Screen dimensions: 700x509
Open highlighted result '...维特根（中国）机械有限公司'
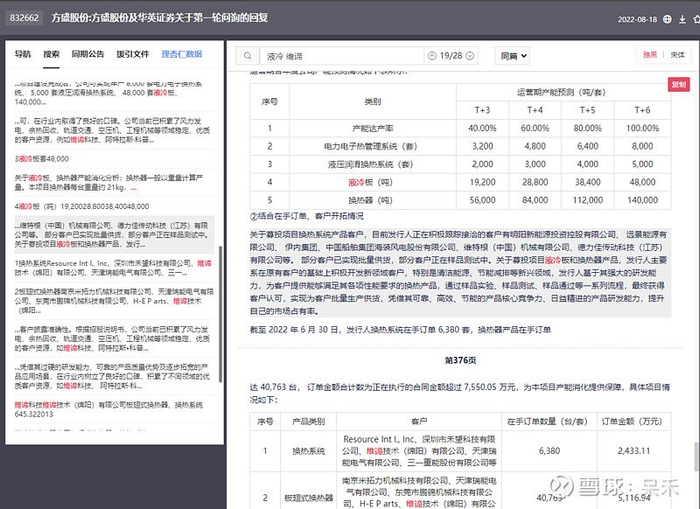(x=112, y=235)
